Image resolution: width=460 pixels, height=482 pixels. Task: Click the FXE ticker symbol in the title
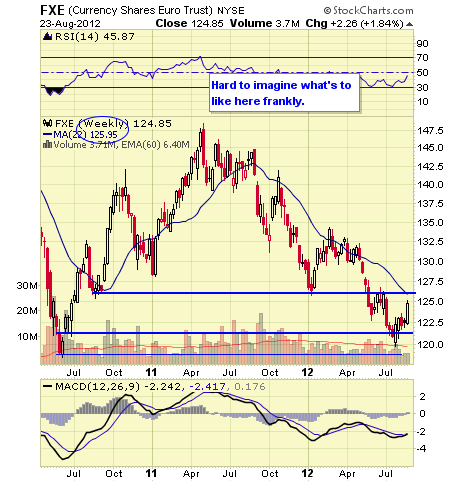point(52,10)
